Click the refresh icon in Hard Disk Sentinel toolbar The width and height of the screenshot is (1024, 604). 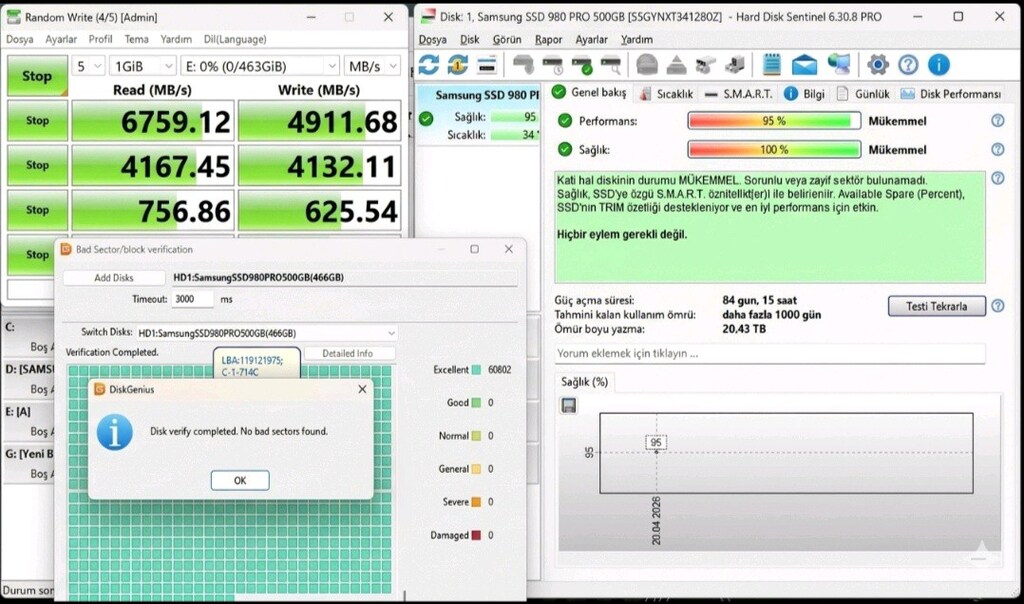tap(428, 65)
